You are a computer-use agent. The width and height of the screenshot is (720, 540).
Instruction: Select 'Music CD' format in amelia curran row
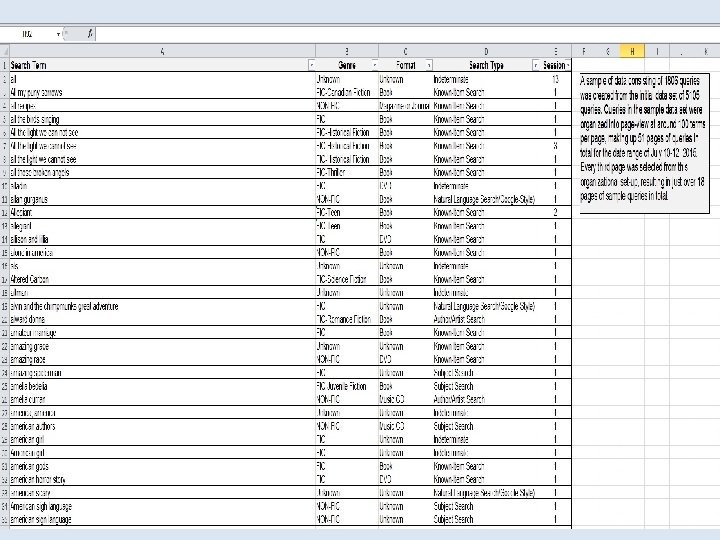tap(405, 399)
